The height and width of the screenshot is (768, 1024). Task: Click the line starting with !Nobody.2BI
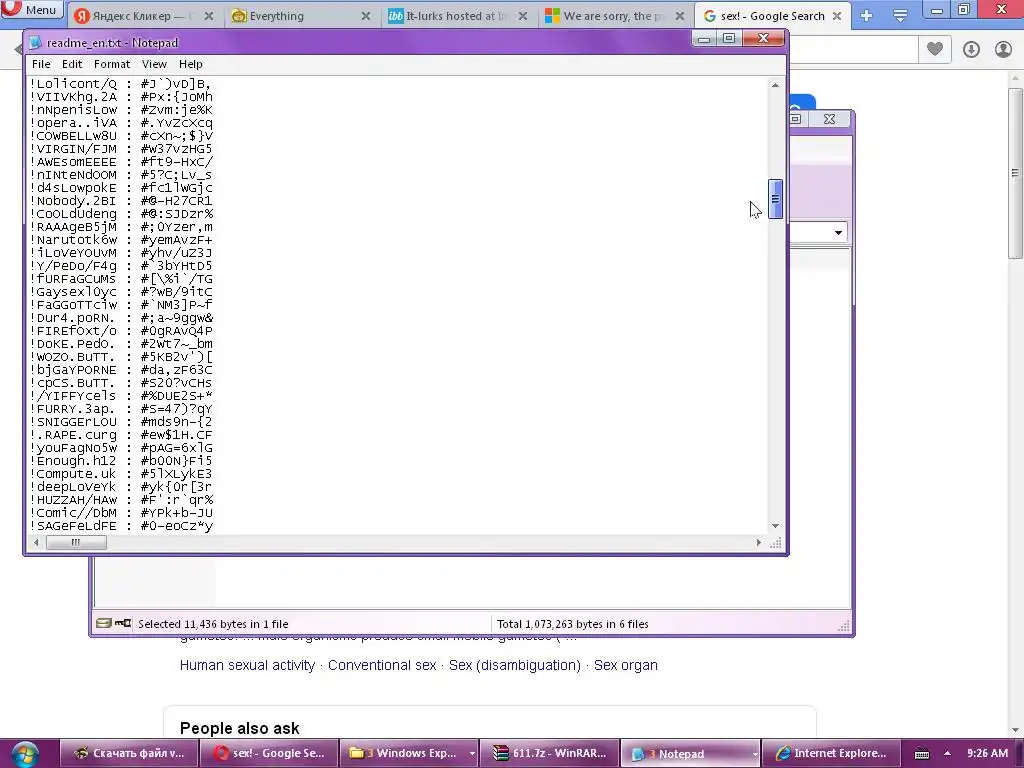pyautogui.click(x=121, y=201)
